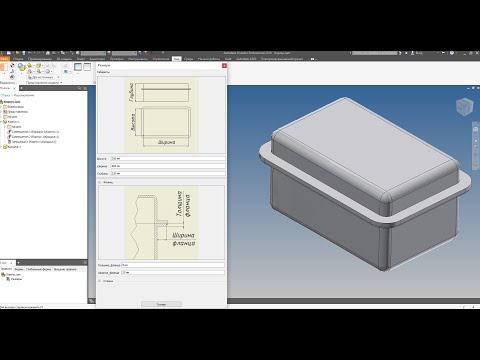Viewport: 480px width, 360px height.
Task: Open the Среды ribbon tab
Action: [188, 59]
